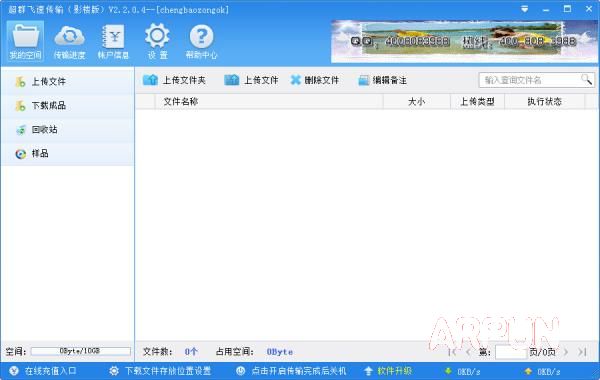This screenshot has height=380, width=600.
Task: Maximize the application window
Action: [x=567, y=9]
